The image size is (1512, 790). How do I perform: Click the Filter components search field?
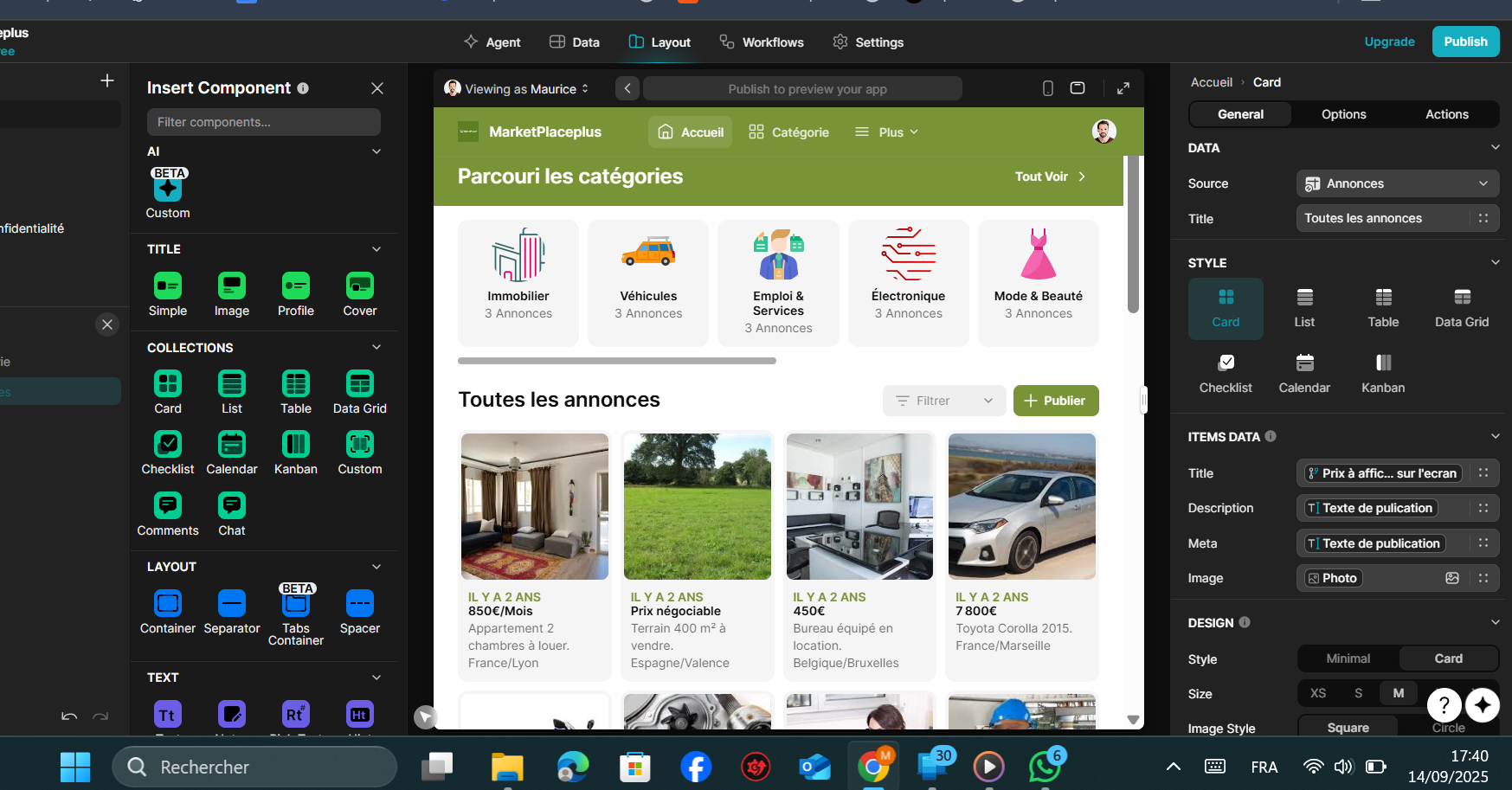[263, 122]
